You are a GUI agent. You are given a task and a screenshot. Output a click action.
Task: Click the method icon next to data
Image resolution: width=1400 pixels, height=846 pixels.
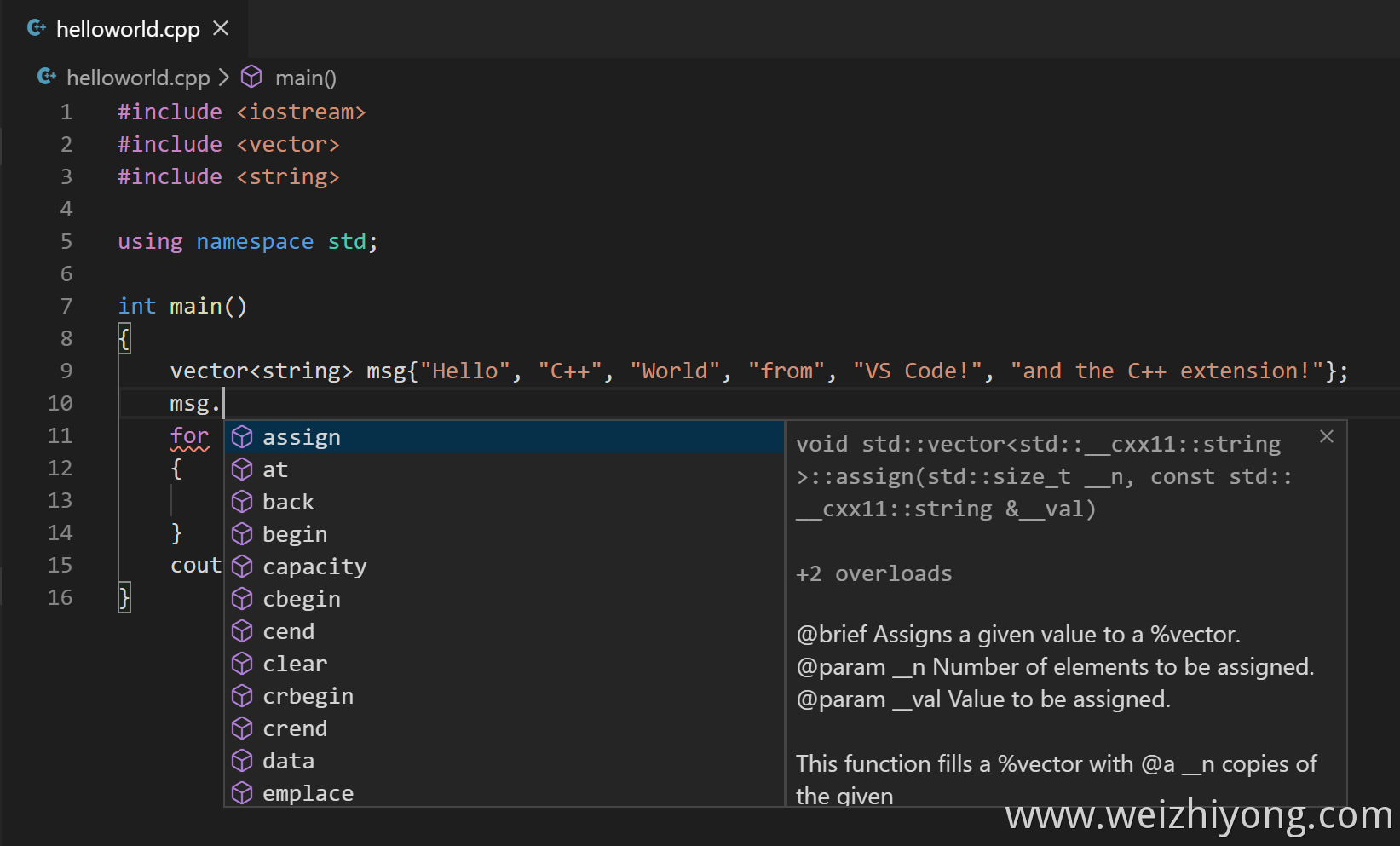click(242, 761)
